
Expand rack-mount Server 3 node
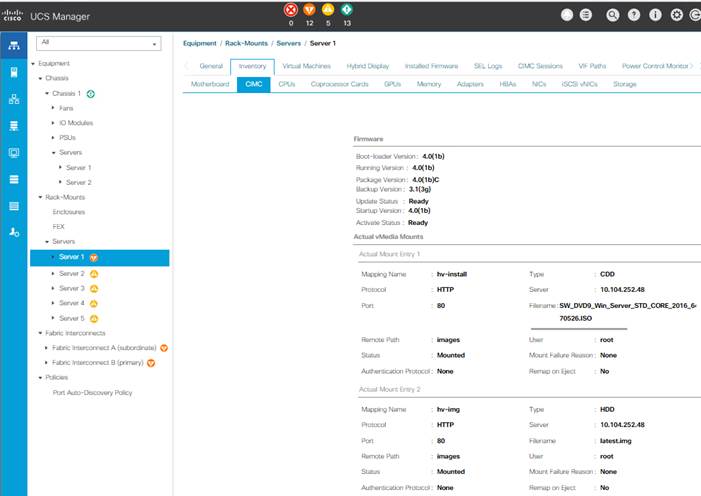(x=53, y=288)
